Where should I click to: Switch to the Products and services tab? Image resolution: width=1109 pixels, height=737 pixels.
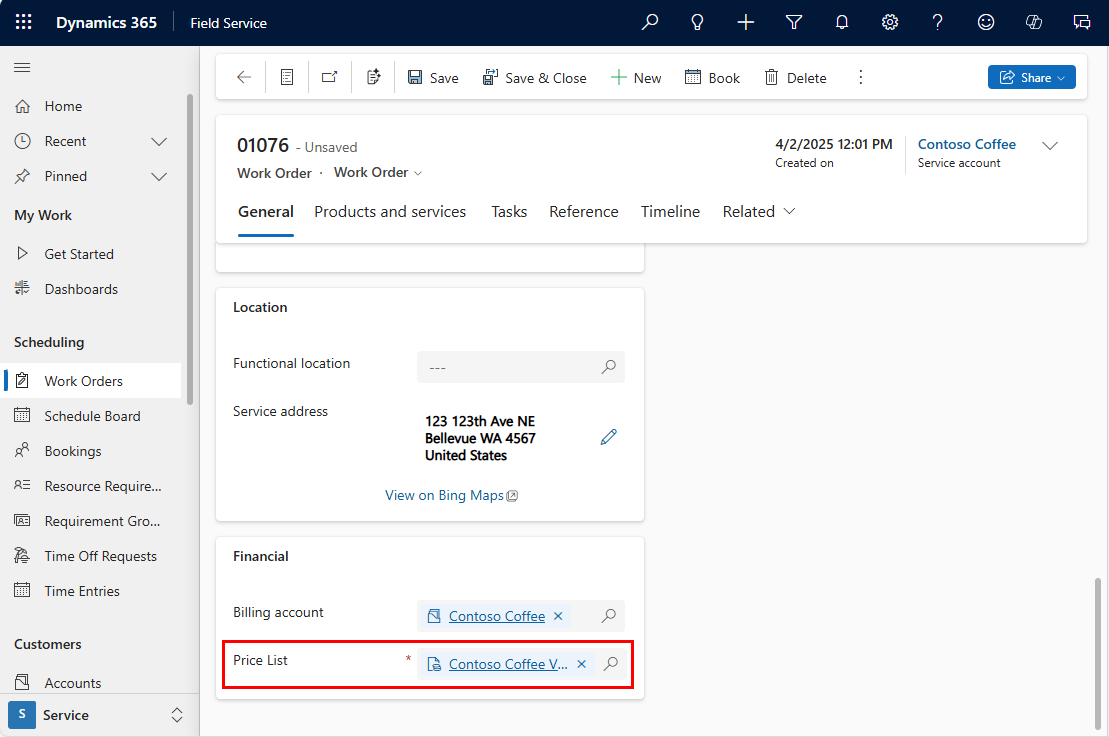pos(390,211)
